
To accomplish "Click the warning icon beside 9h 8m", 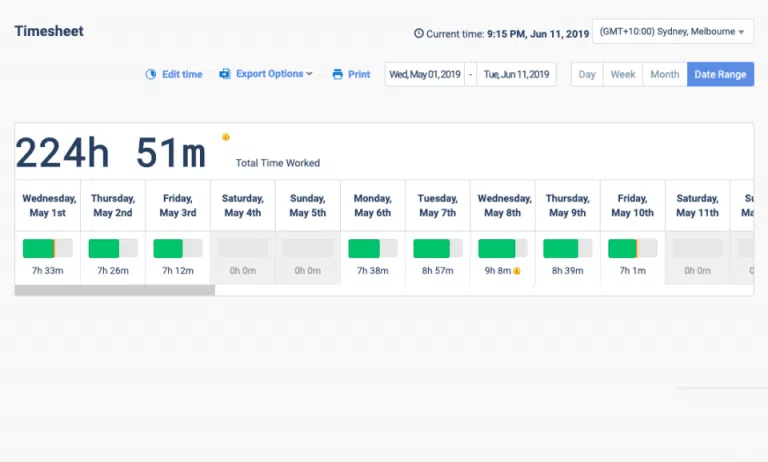I will coord(517,271).
